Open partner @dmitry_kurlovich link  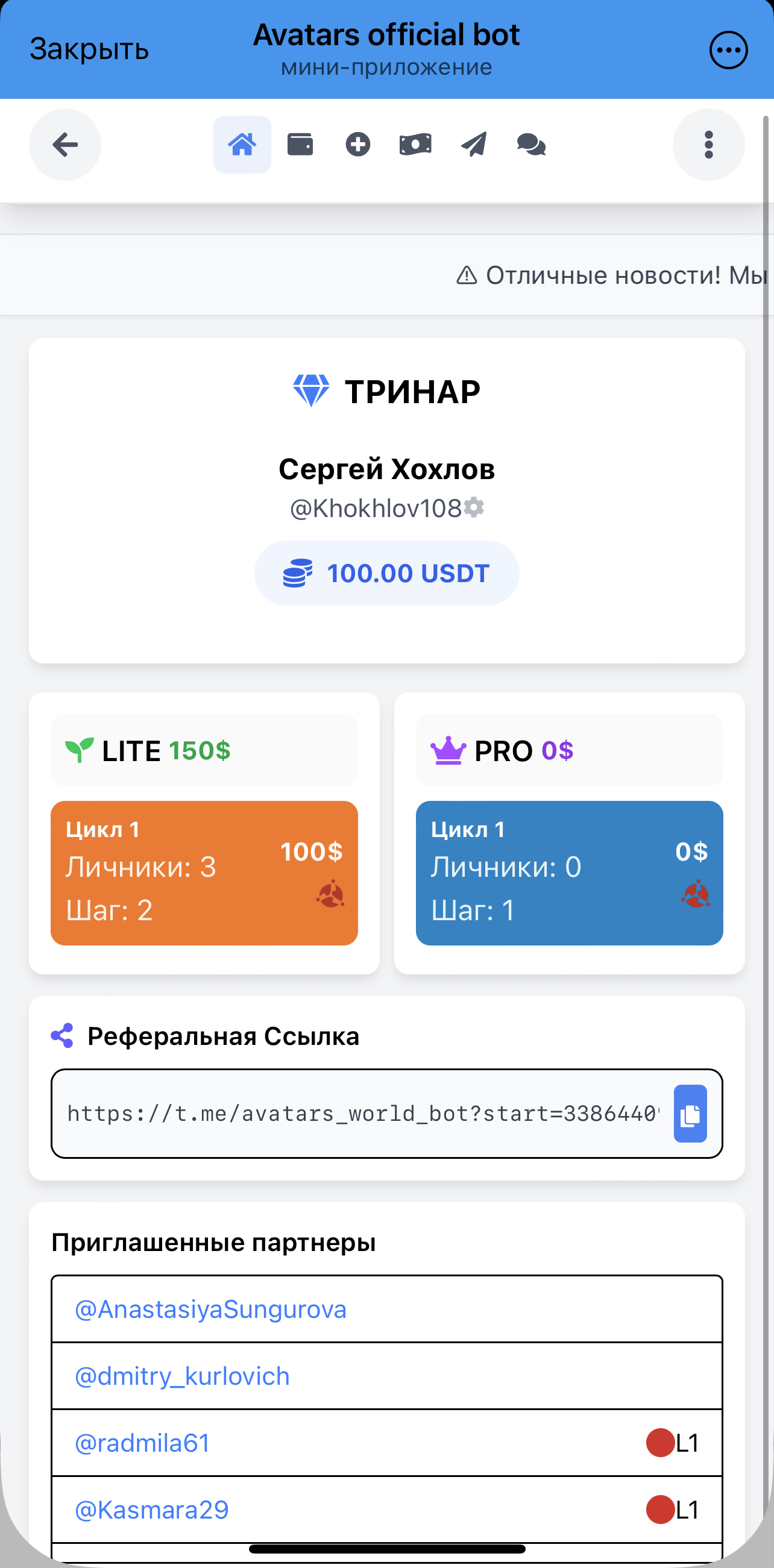click(182, 1376)
